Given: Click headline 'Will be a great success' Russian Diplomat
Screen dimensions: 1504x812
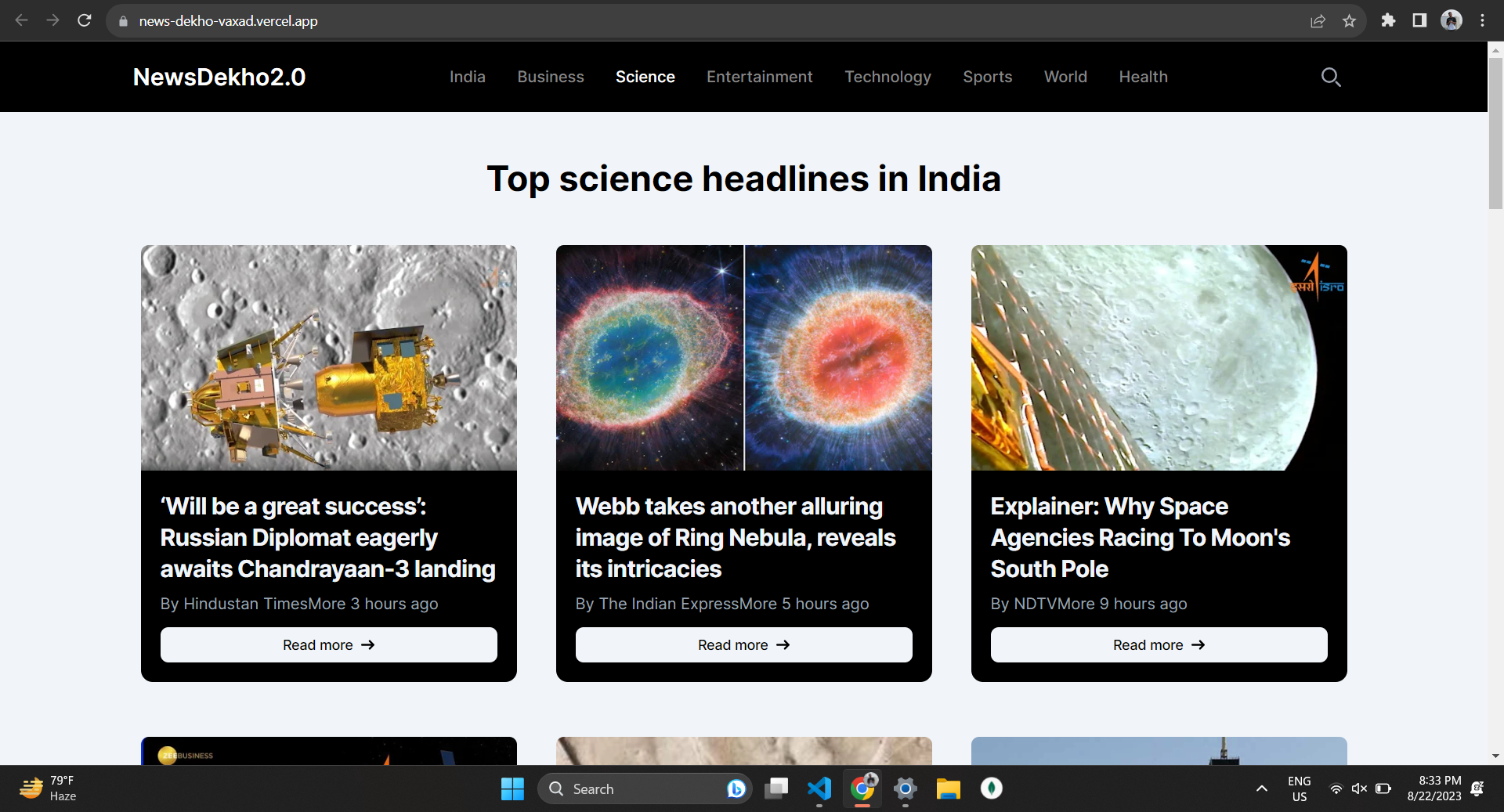Looking at the screenshot, I should click(x=328, y=537).
